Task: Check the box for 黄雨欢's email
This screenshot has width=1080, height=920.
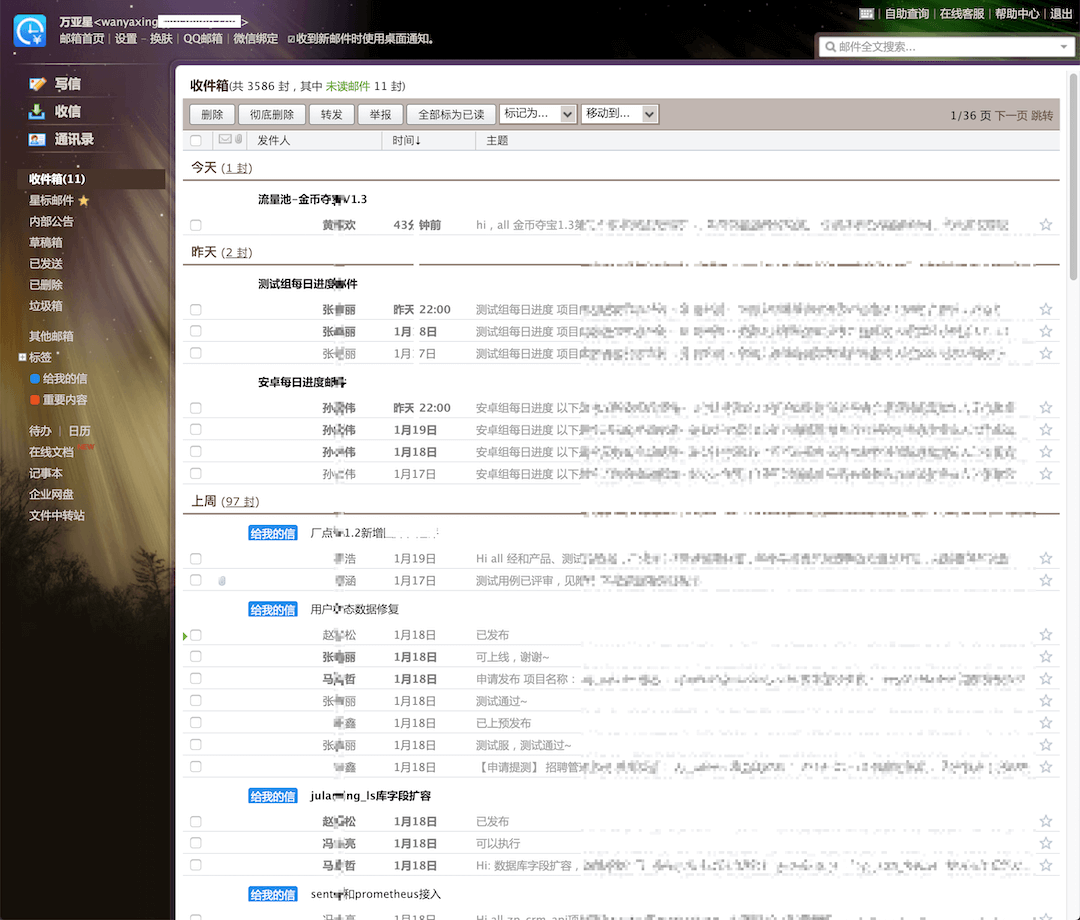Action: 196,225
